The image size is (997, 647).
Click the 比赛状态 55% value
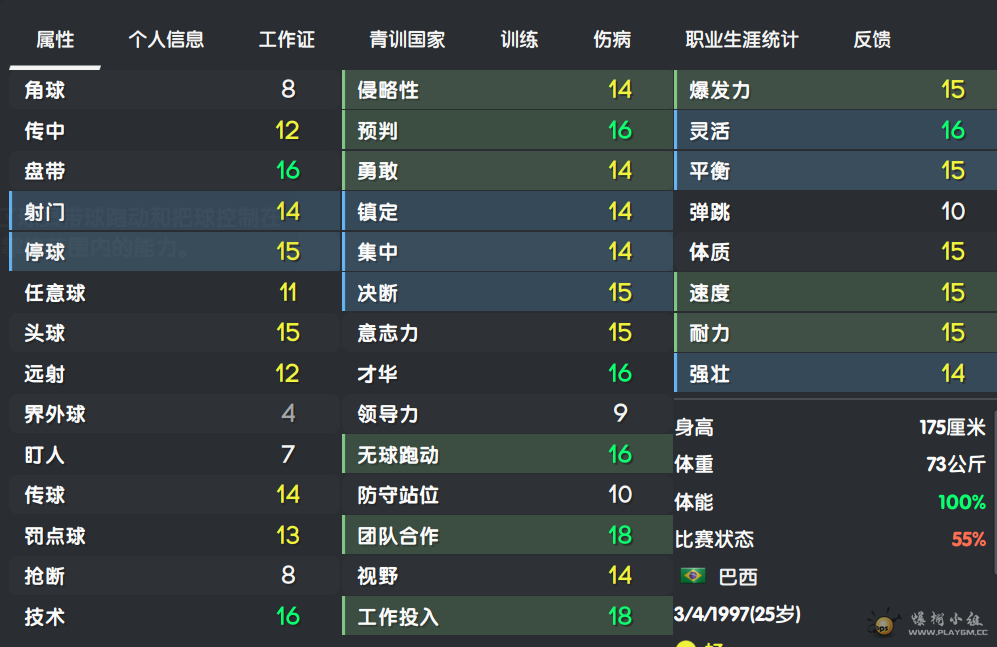click(968, 540)
